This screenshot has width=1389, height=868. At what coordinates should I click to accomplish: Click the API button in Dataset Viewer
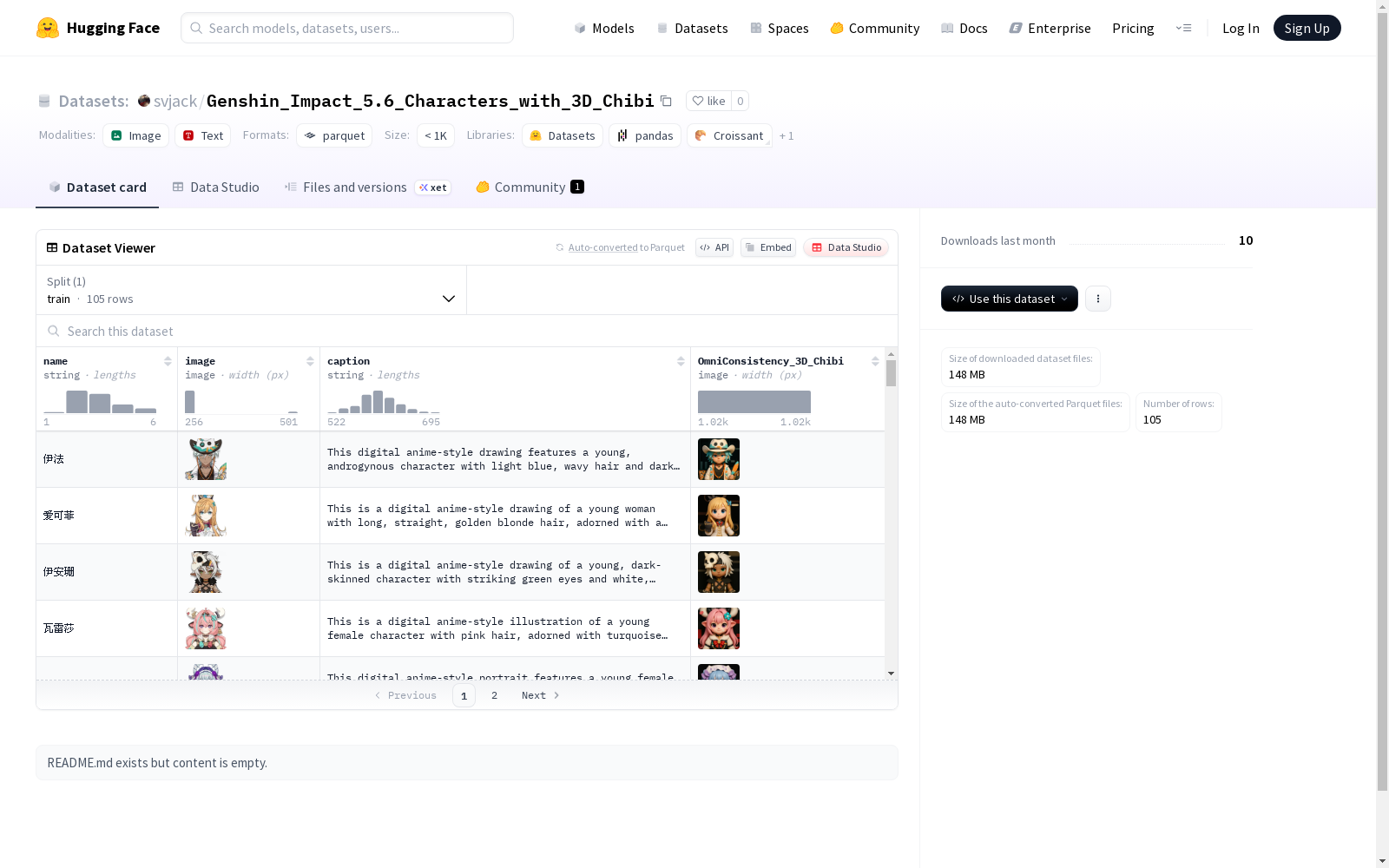[x=714, y=247]
